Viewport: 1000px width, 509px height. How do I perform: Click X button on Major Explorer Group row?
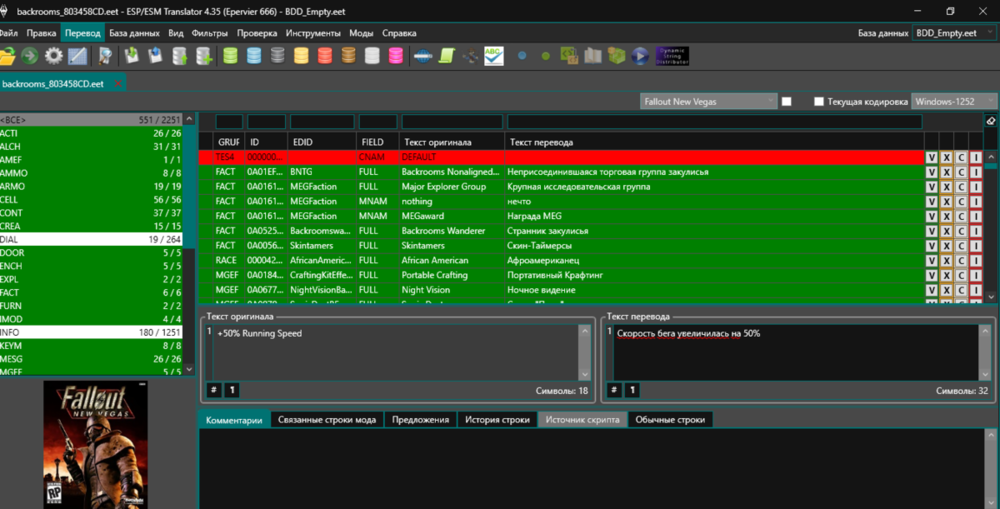[946, 187]
